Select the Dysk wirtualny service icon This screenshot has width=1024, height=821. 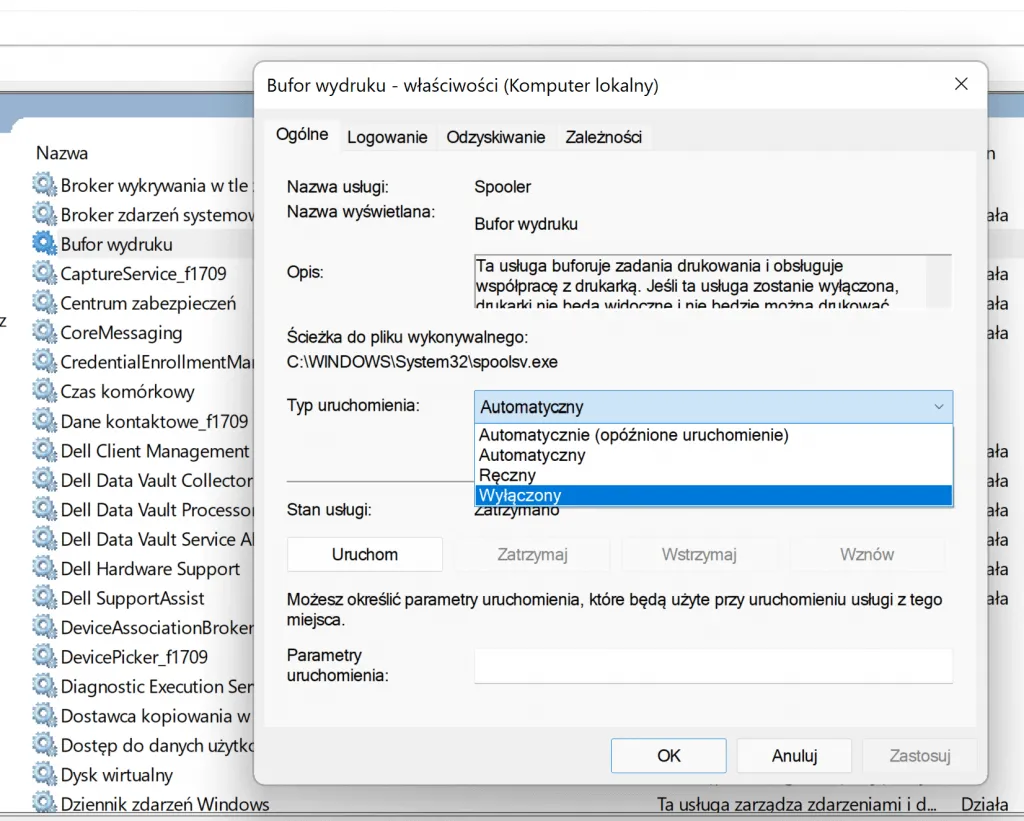click(x=44, y=775)
